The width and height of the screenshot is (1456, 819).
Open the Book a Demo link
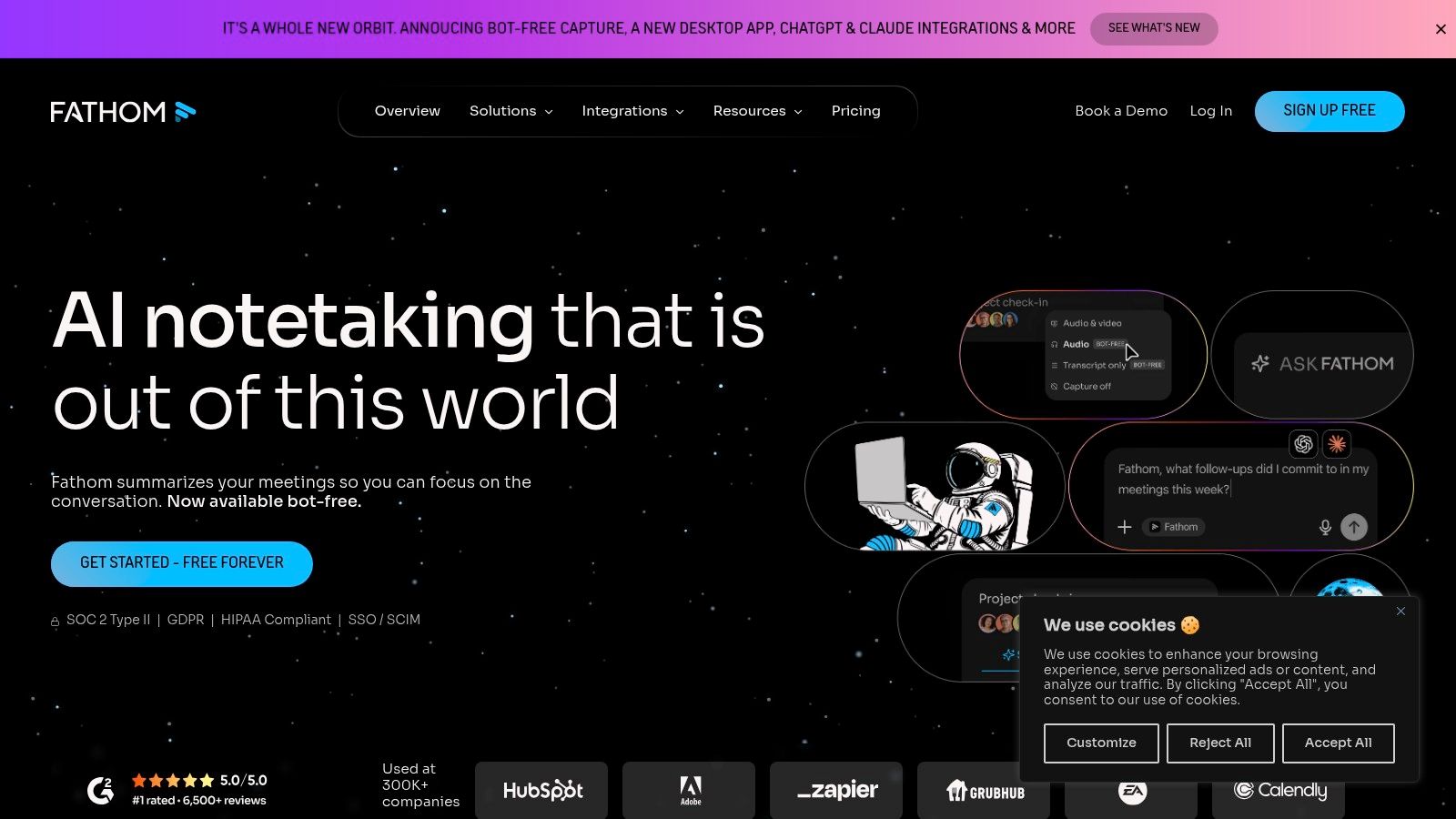(1121, 111)
